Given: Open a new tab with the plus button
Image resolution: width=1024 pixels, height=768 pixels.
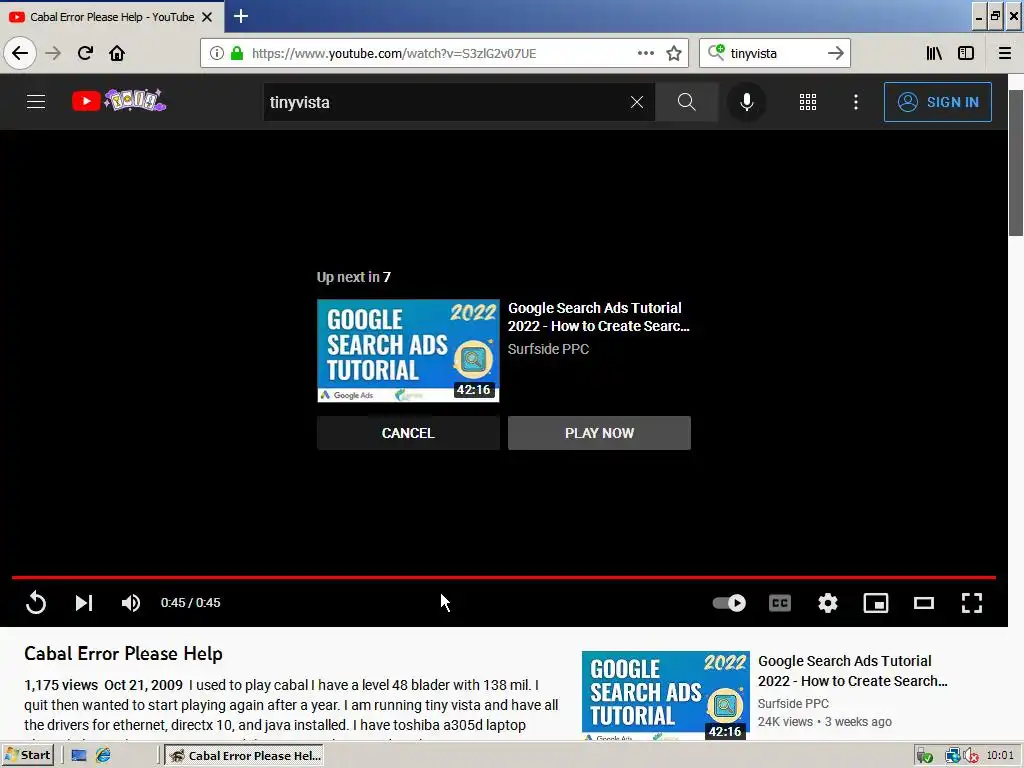Looking at the screenshot, I should 241,16.
